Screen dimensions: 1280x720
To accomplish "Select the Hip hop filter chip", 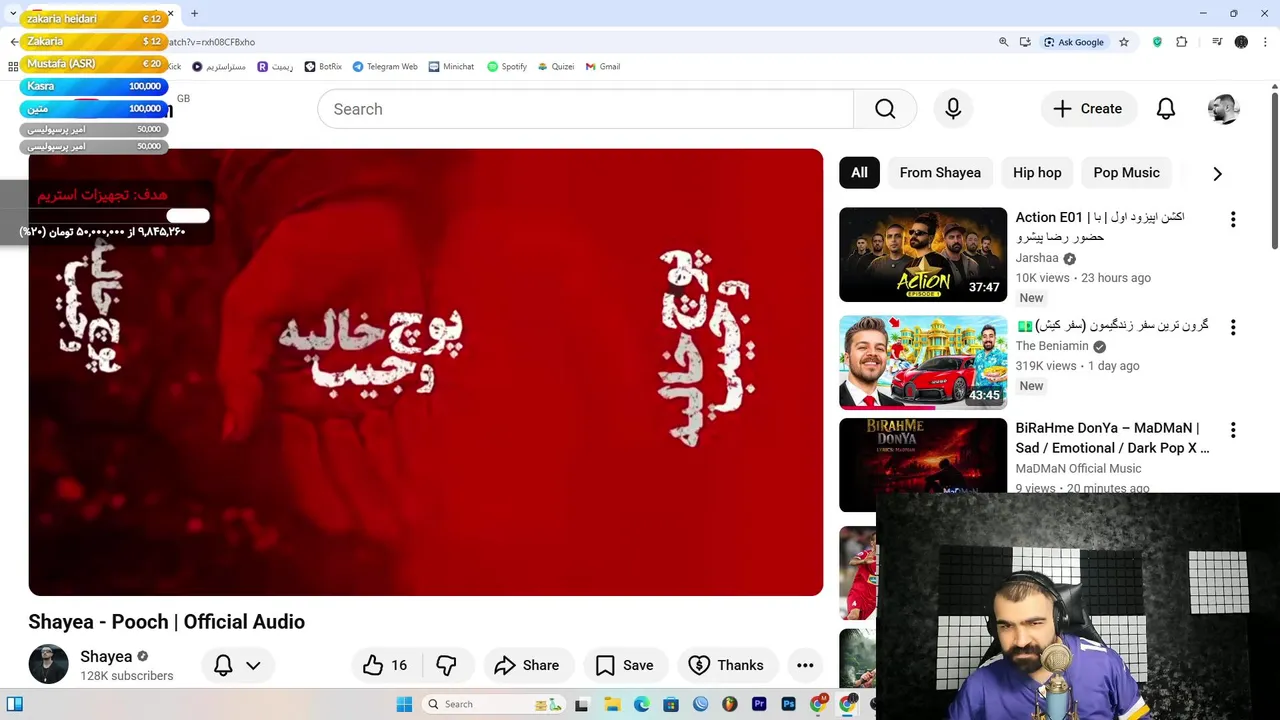I will tap(1037, 173).
